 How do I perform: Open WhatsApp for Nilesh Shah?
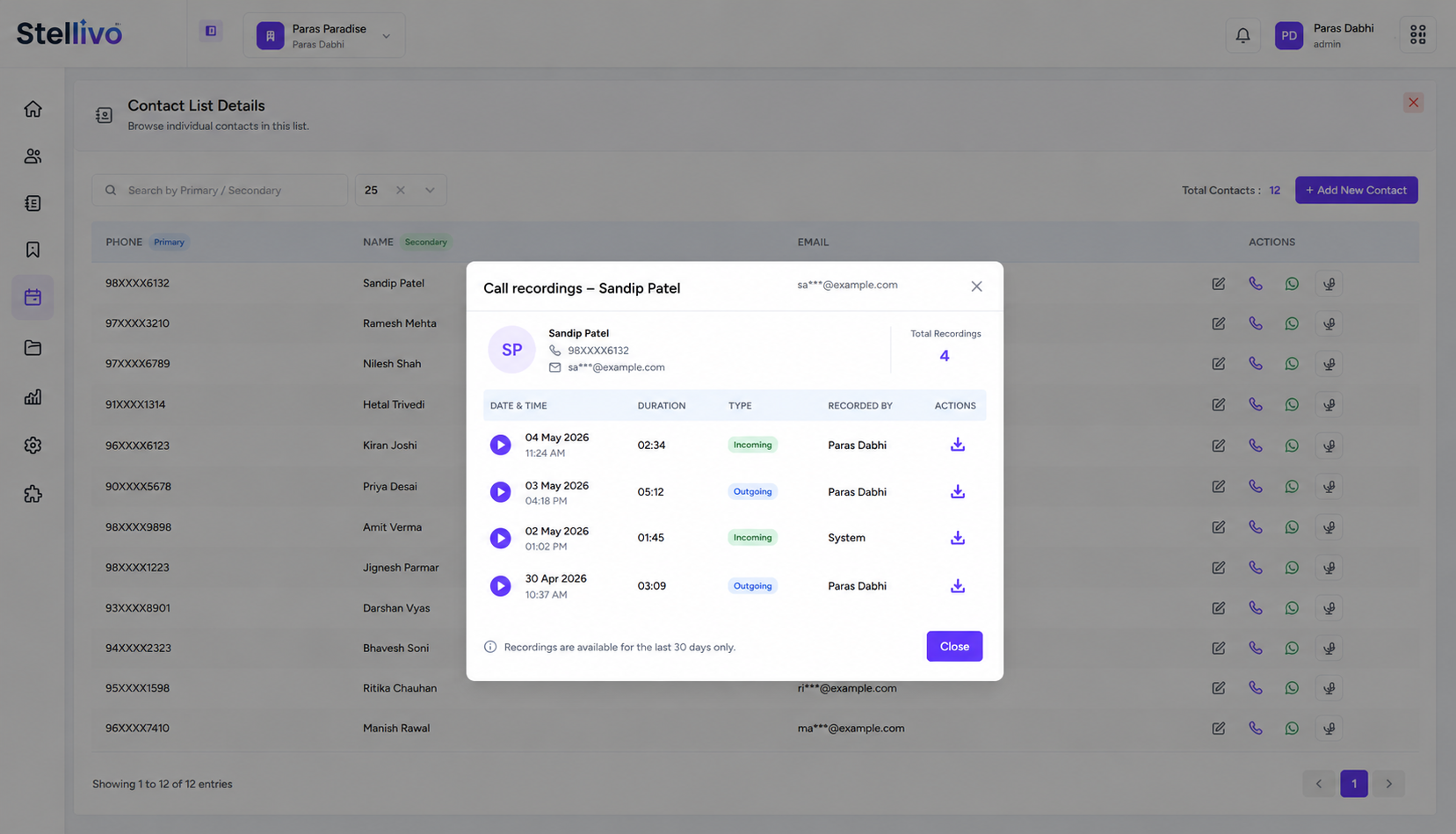tap(1292, 364)
